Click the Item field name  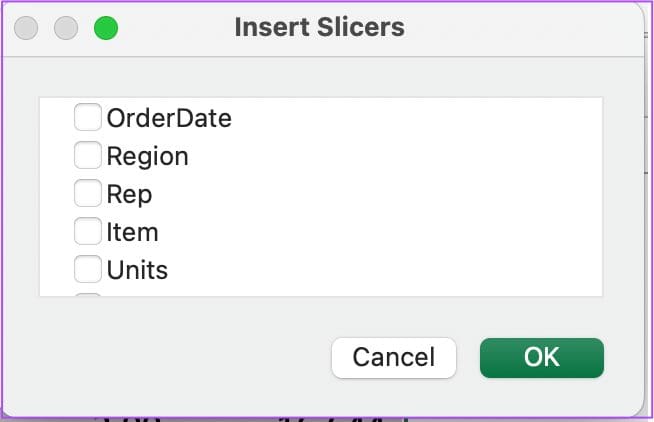(132, 232)
